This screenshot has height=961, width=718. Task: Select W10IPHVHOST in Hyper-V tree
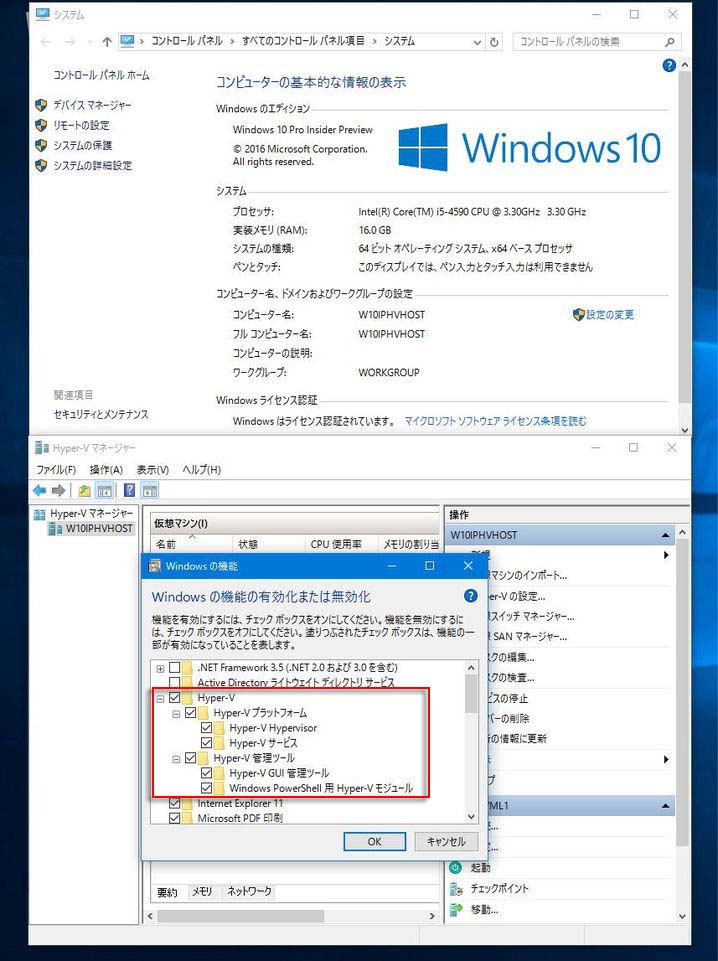pos(99,528)
